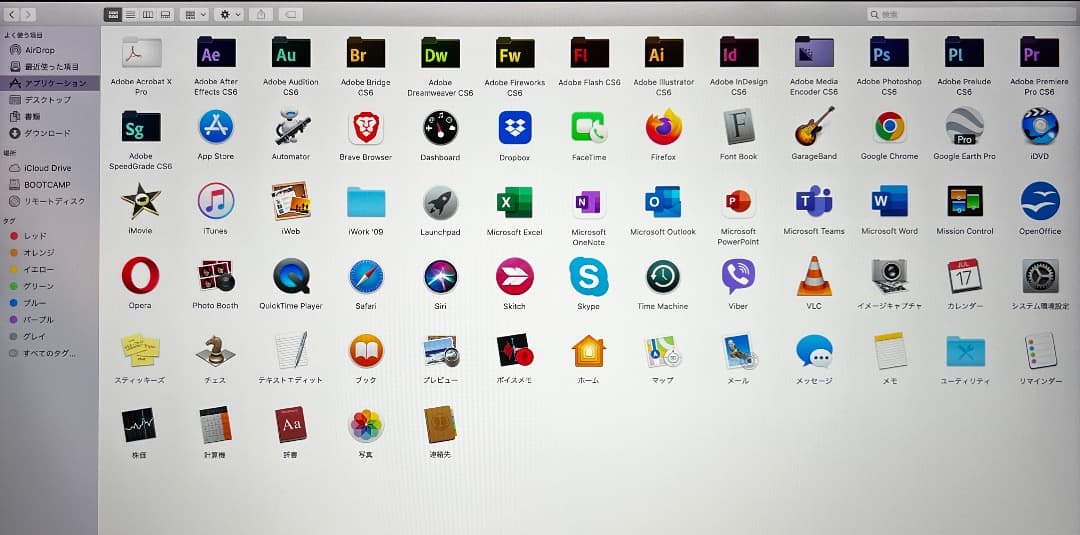Viewport: 1080px width, 535px height.
Task: Open iCloud Drive in the sidebar
Action: coord(50,168)
